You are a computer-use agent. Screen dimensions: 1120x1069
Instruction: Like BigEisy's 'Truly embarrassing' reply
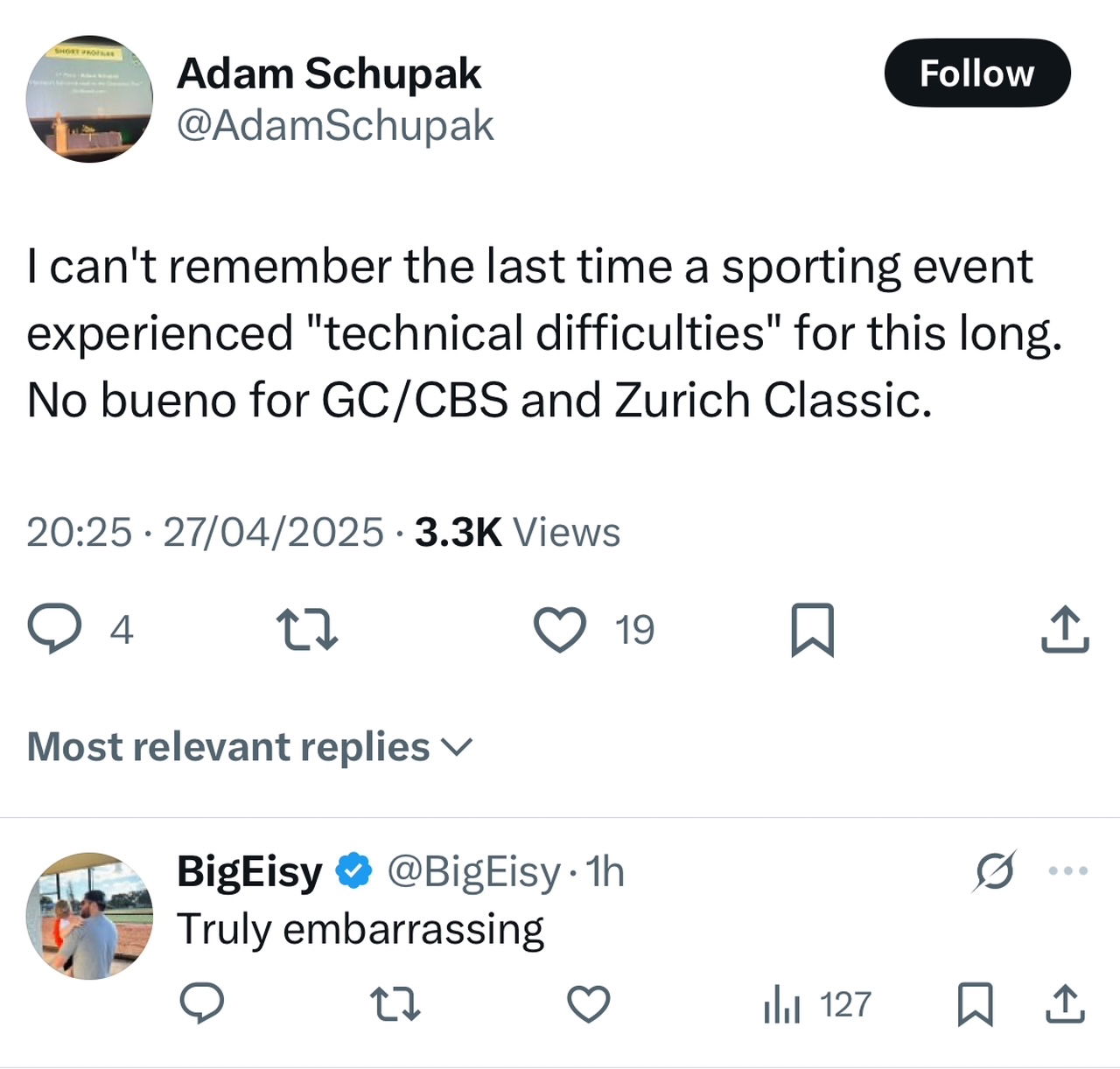[x=588, y=1003]
